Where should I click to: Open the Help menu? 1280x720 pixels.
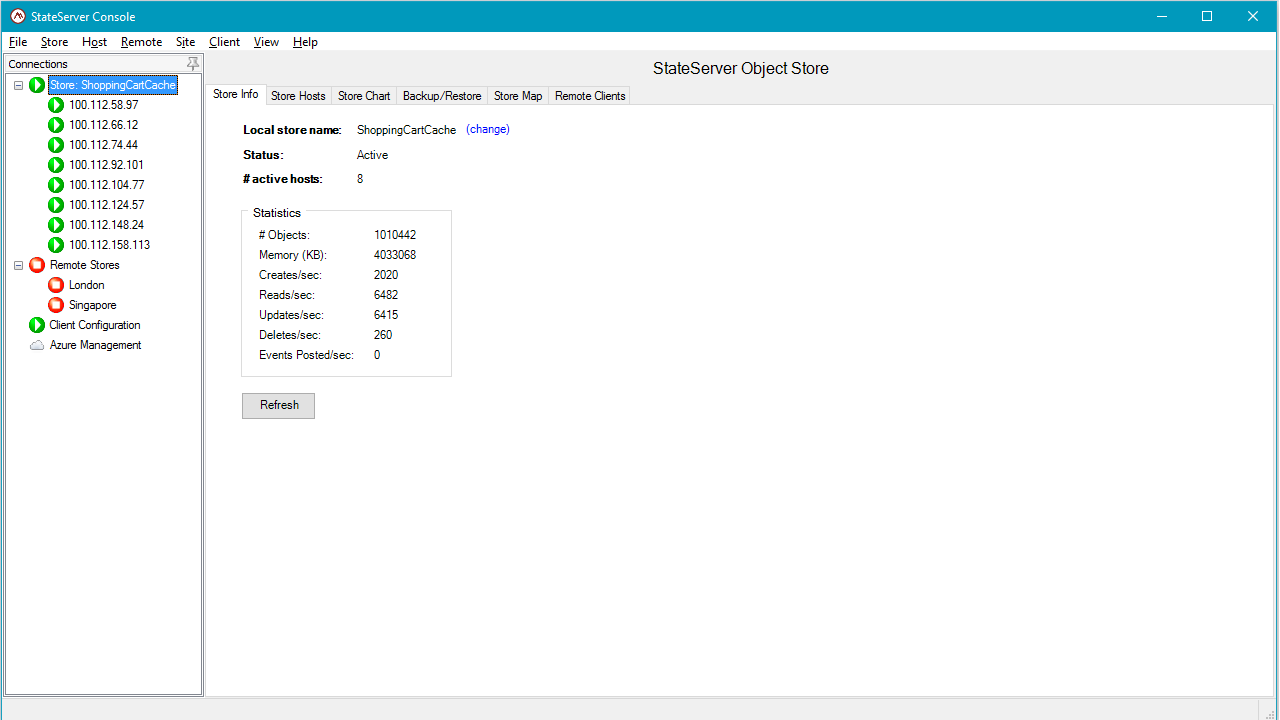click(x=305, y=42)
